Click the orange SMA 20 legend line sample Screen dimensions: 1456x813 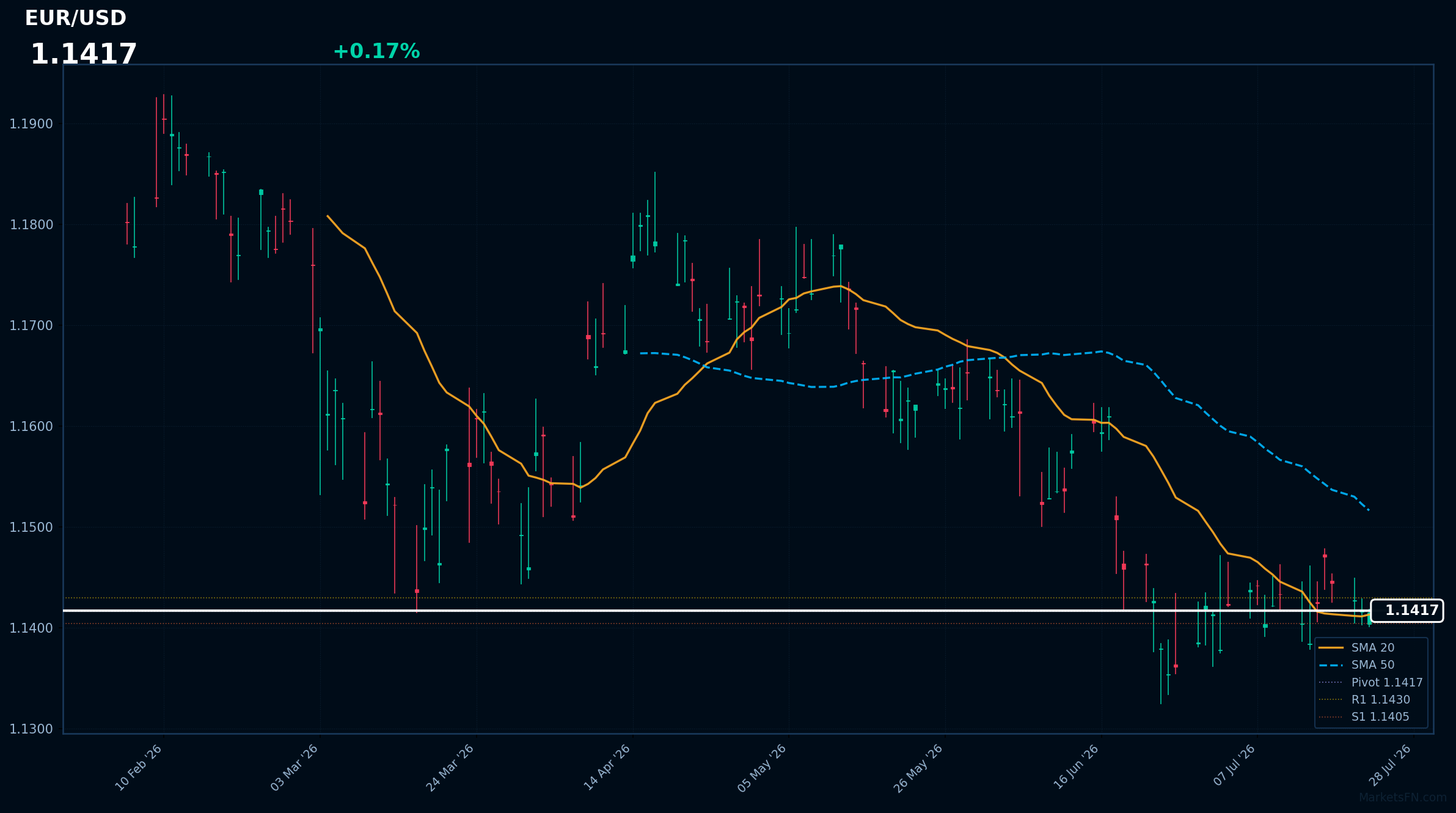pyautogui.click(x=1331, y=647)
